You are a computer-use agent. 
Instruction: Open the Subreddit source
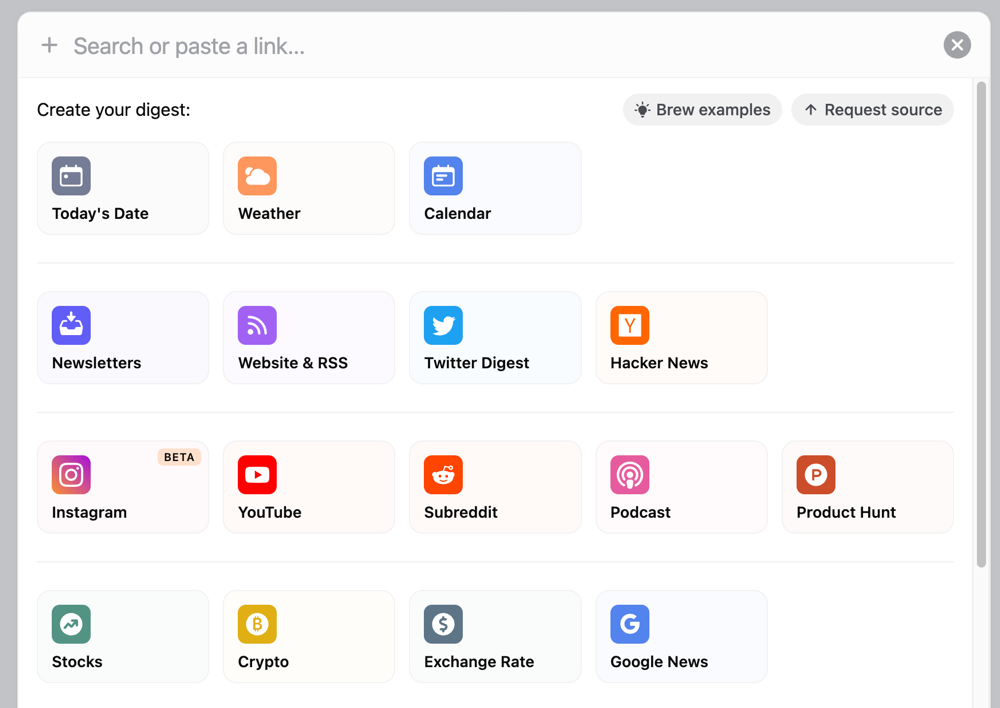click(x=495, y=487)
